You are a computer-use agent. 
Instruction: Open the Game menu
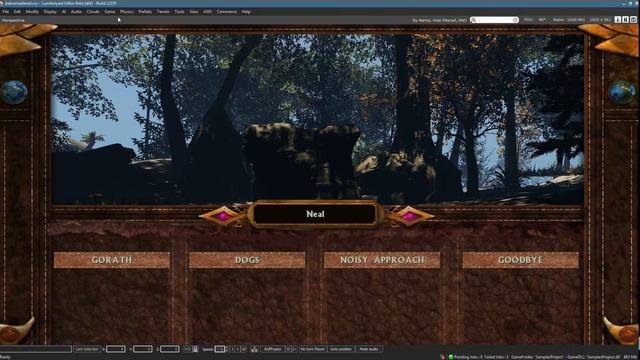point(109,12)
